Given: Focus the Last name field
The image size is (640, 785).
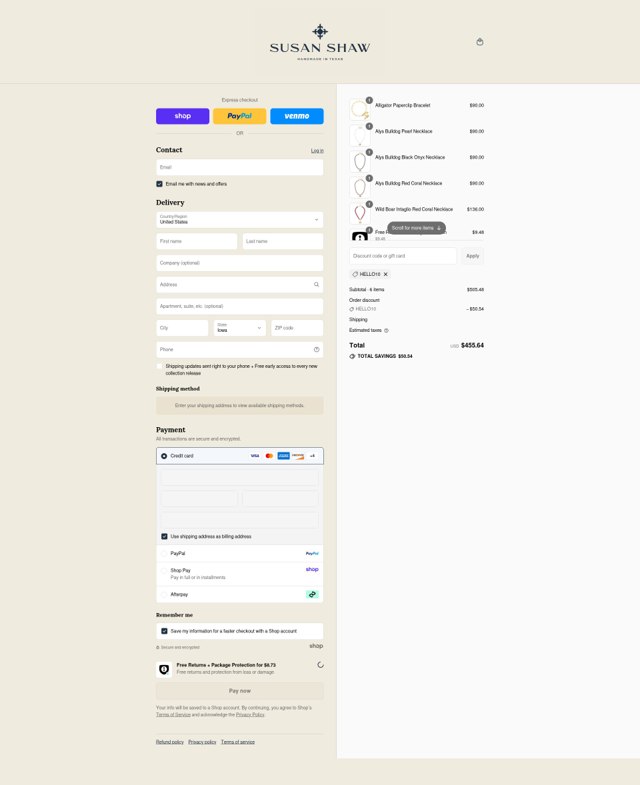Looking at the screenshot, I should point(283,241).
